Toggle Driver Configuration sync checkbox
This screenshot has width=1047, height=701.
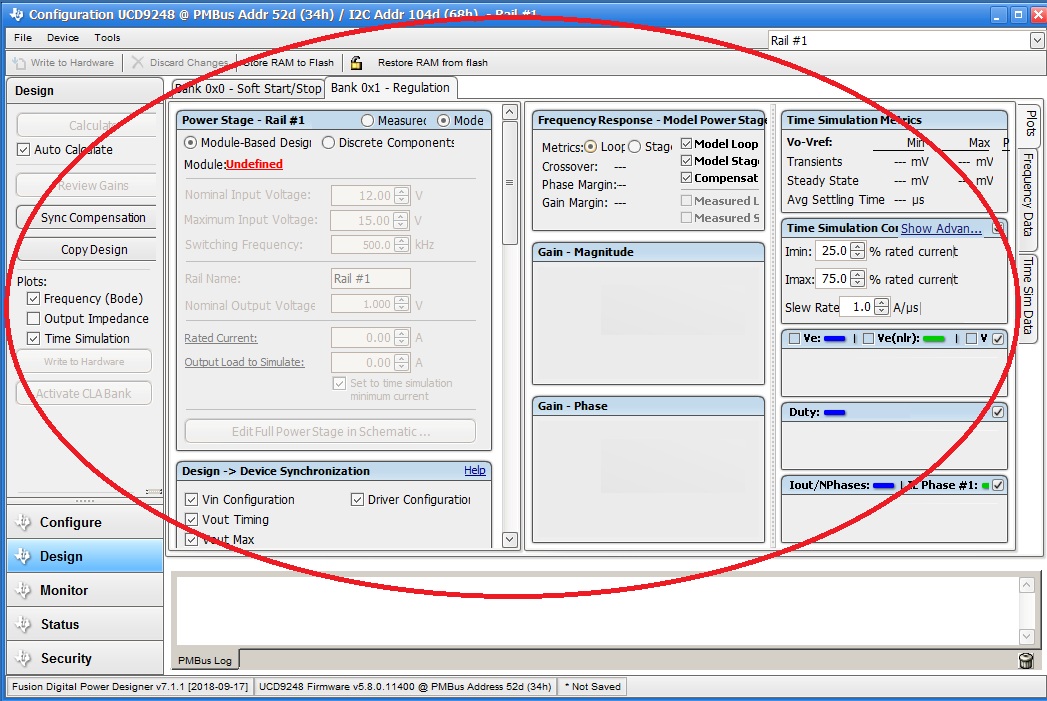click(x=357, y=499)
